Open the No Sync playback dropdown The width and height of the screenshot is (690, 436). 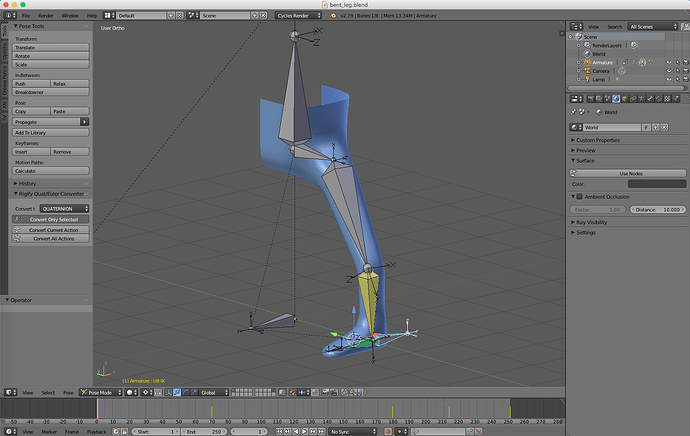click(353, 432)
